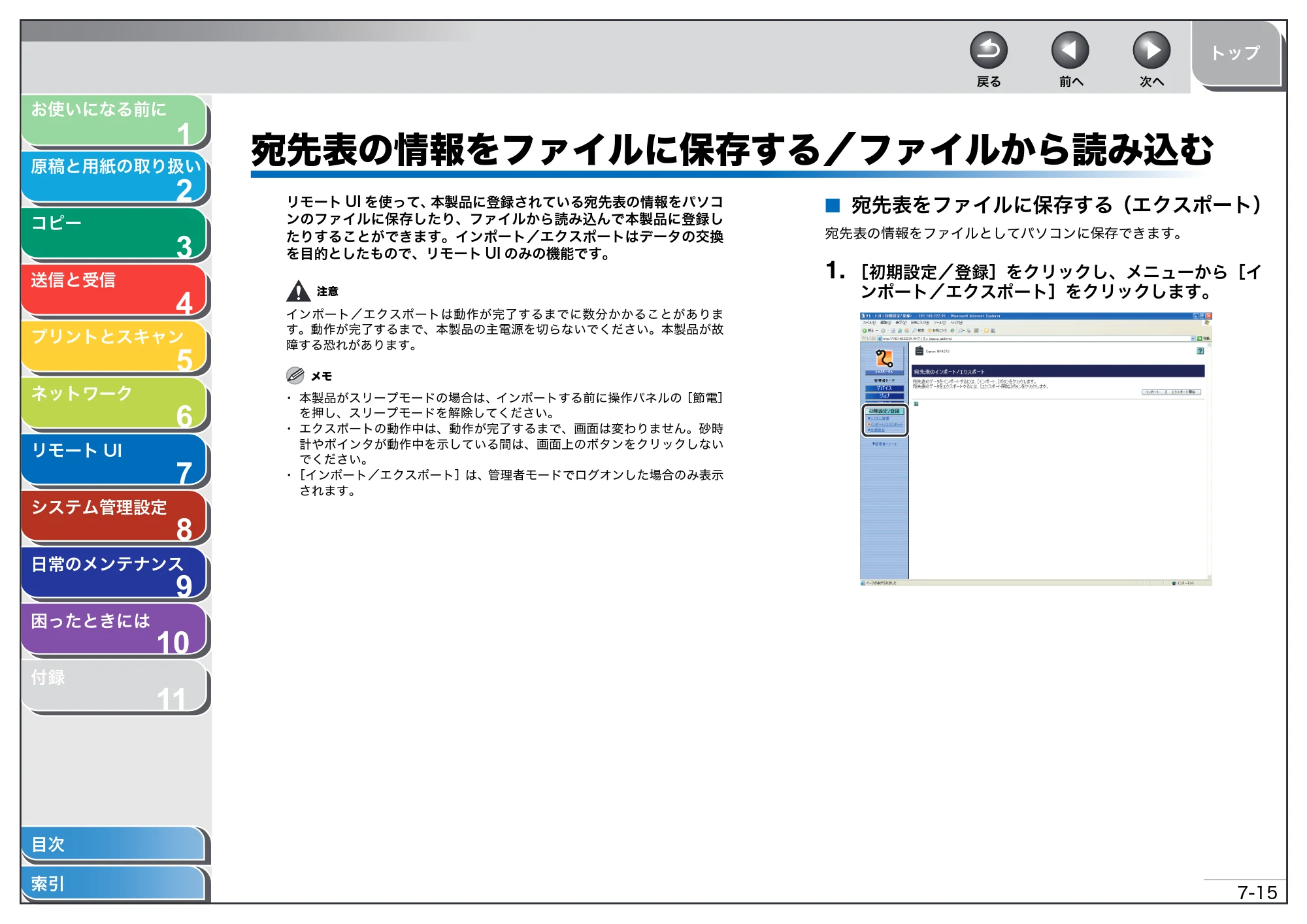Open chapter 6 ネットワーク
Image resolution: width=1307 pixels, height=924 pixels.
tap(114, 404)
